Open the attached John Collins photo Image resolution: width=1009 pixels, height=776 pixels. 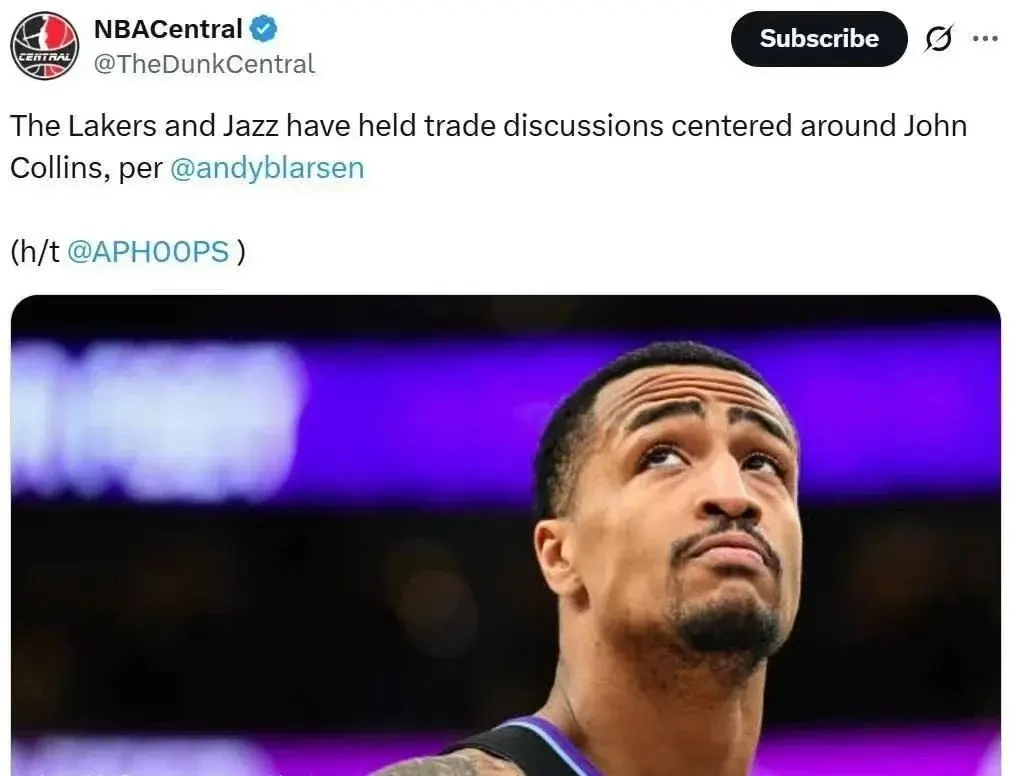(506, 535)
